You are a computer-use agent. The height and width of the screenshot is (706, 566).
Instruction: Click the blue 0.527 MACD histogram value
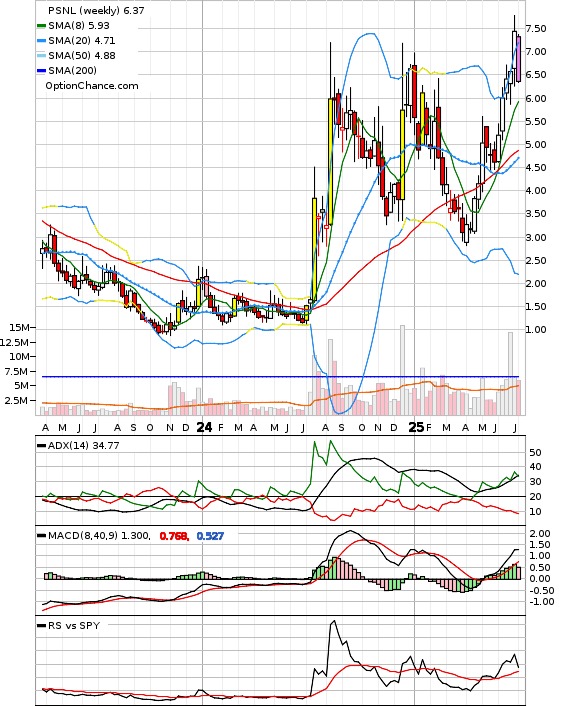click(210, 536)
